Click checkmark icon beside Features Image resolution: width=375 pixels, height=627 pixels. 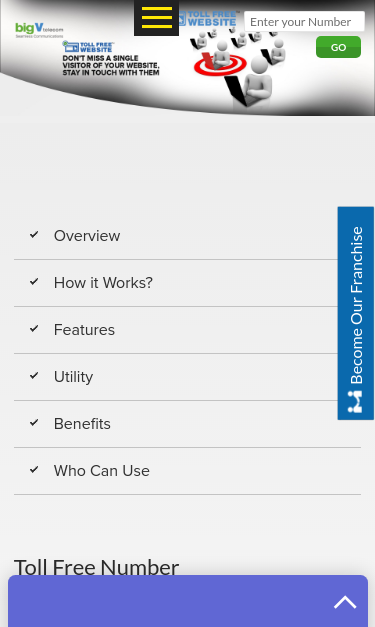tap(34, 329)
